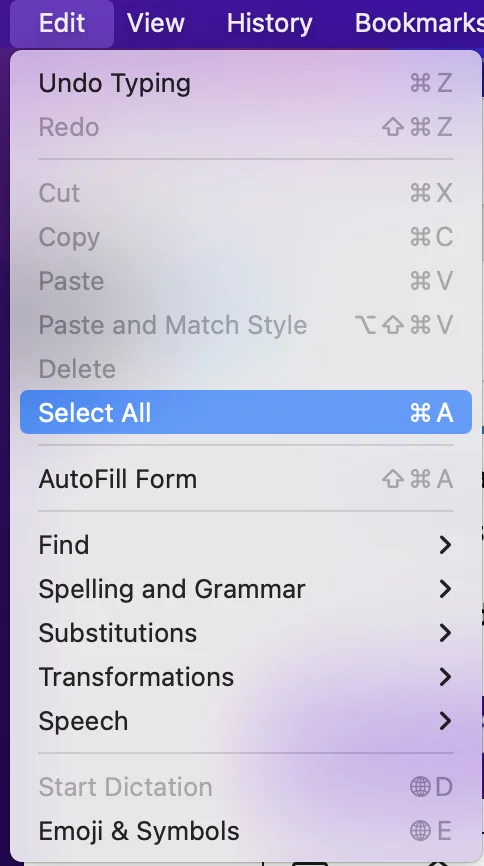Expand the Speech submenu
This screenshot has height=866, width=484.
click(246, 721)
